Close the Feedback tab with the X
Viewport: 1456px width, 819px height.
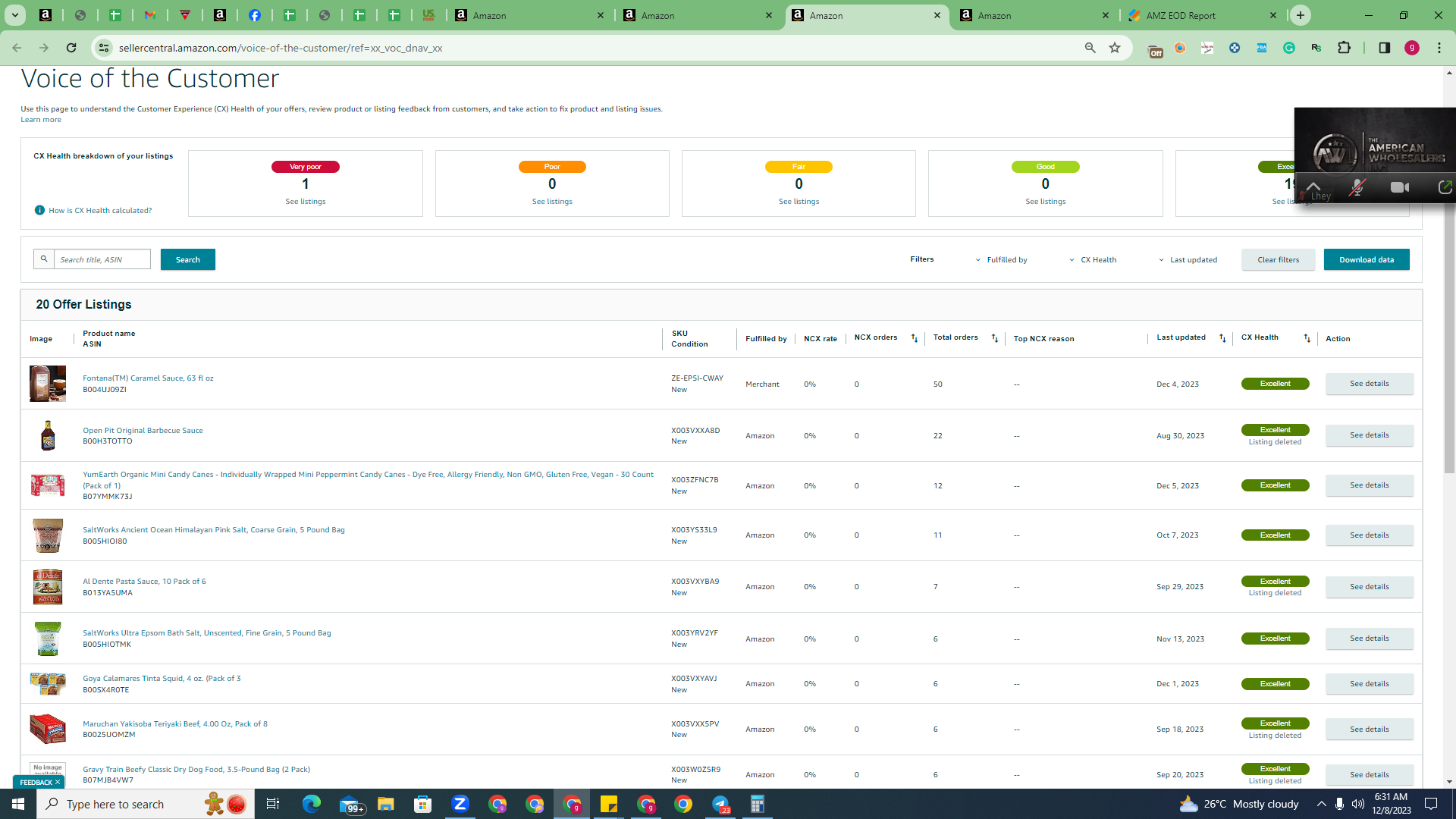click(58, 782)
